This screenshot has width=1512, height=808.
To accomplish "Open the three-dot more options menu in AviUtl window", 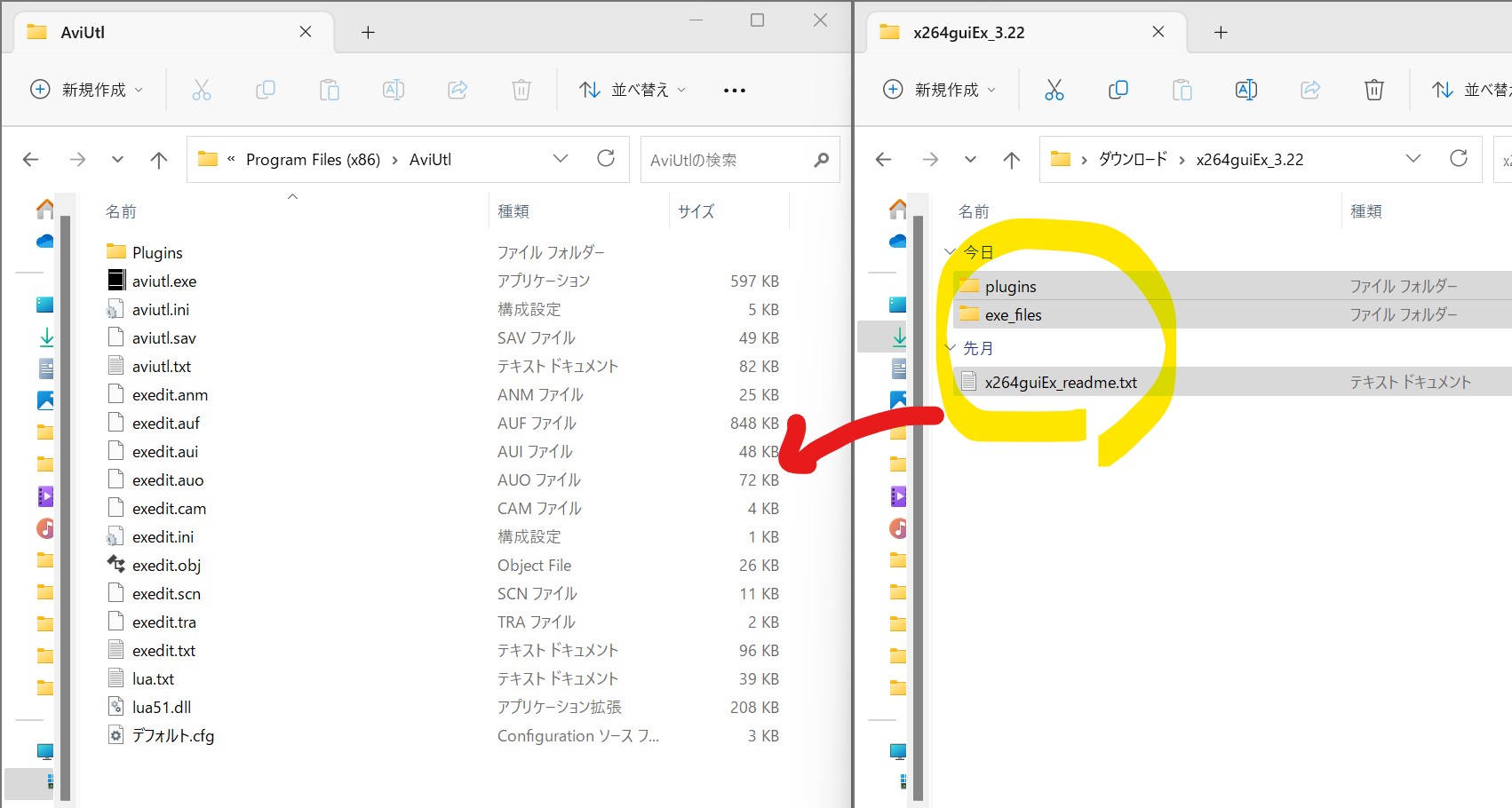I will pos(735,90).
